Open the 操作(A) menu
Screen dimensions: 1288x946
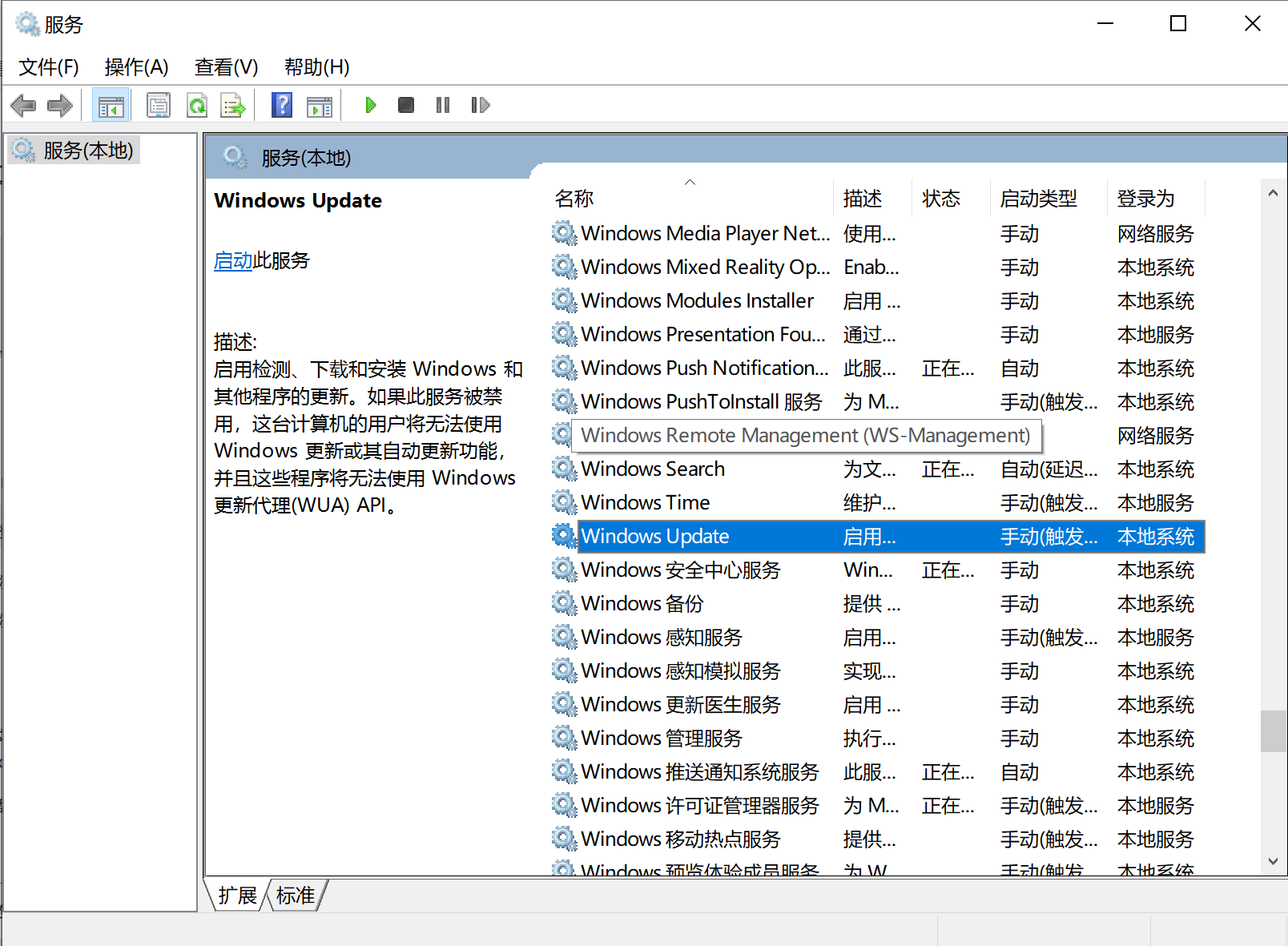tap(136, 67)
